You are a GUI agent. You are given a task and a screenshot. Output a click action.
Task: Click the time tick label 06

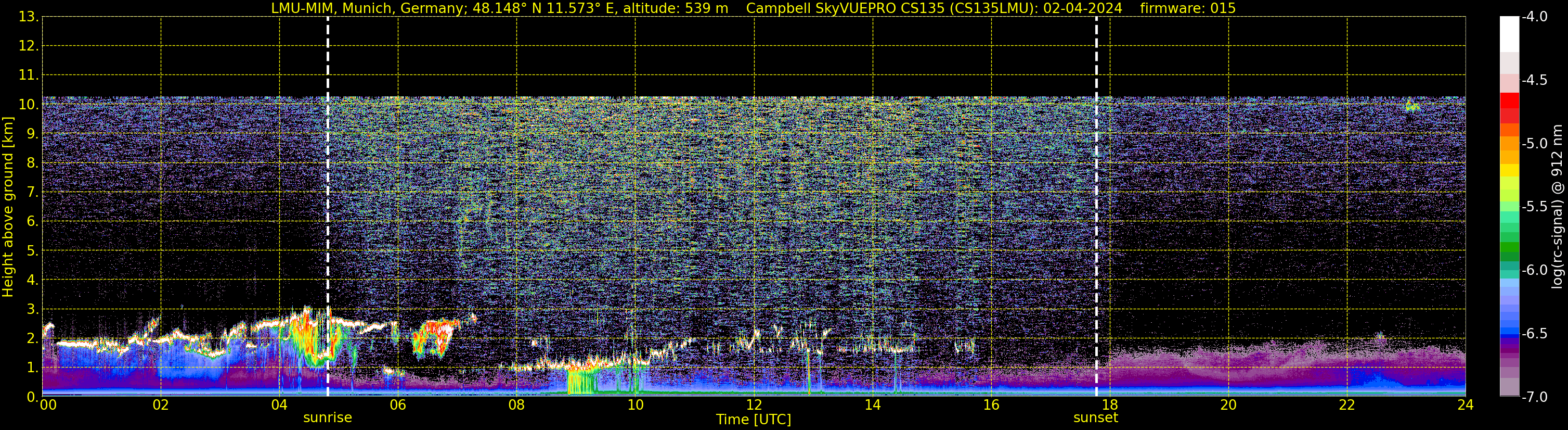pos(398,405)
